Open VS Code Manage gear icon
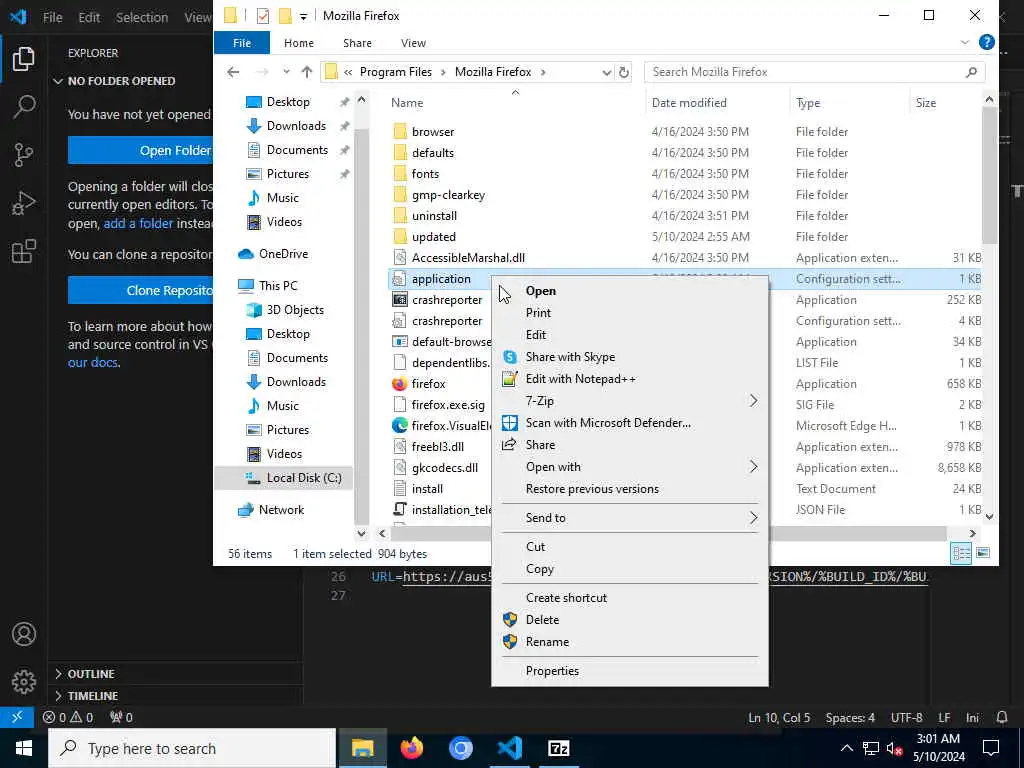 [24, 681]
